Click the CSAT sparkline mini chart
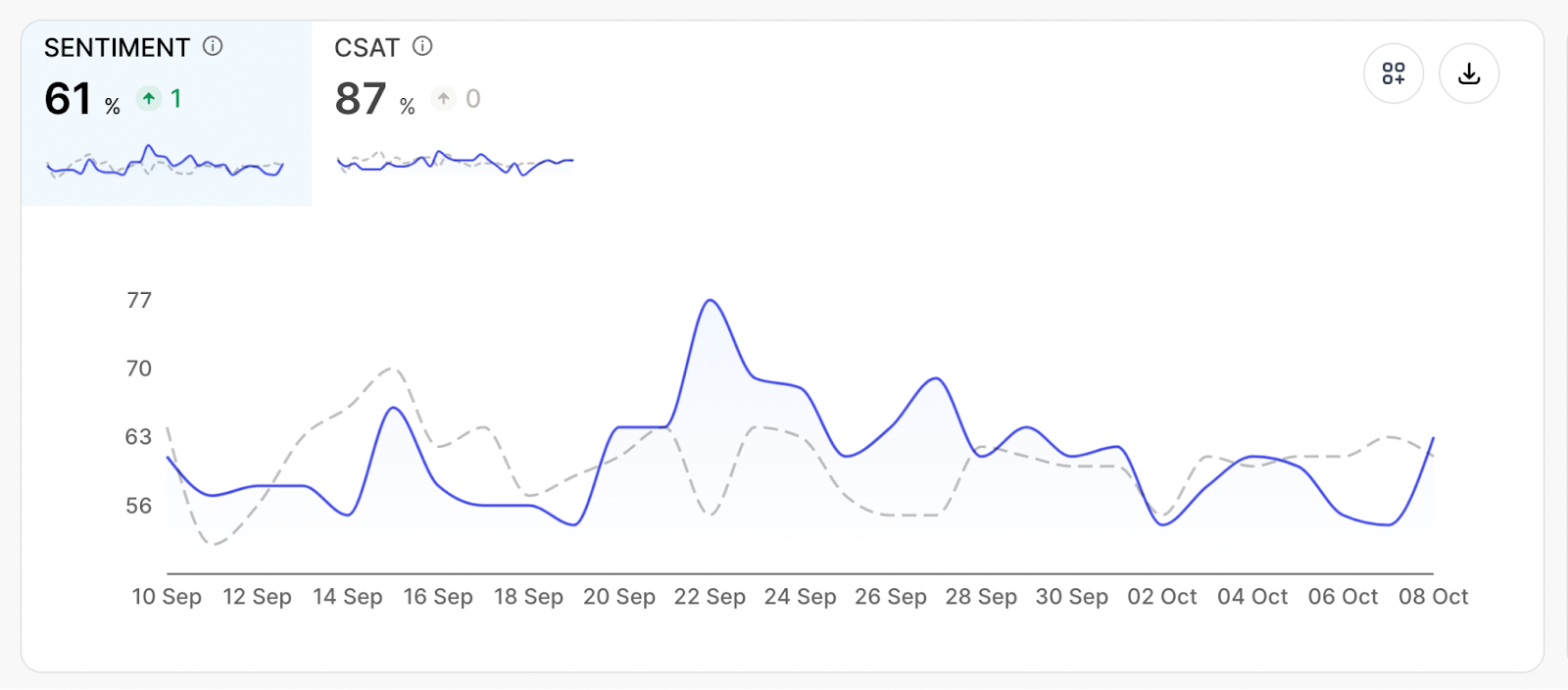 pyautogui.click(x=453, y=164)
